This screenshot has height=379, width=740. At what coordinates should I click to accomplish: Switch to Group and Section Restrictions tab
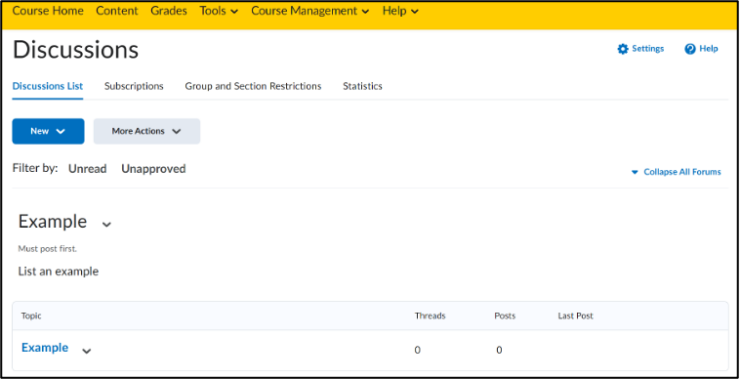click(253, 86)
